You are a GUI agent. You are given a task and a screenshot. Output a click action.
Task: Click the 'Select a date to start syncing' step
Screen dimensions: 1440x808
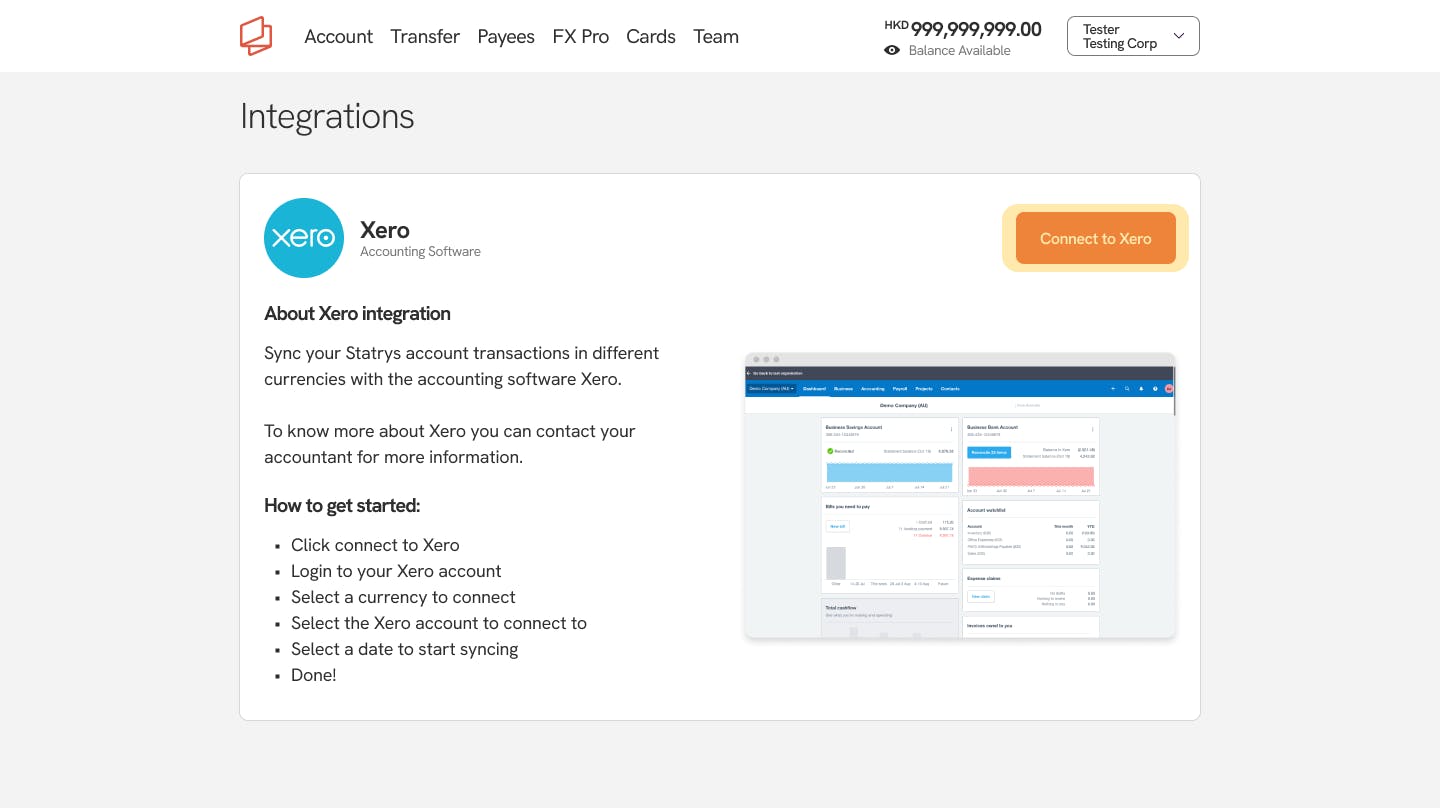(404, 649)
